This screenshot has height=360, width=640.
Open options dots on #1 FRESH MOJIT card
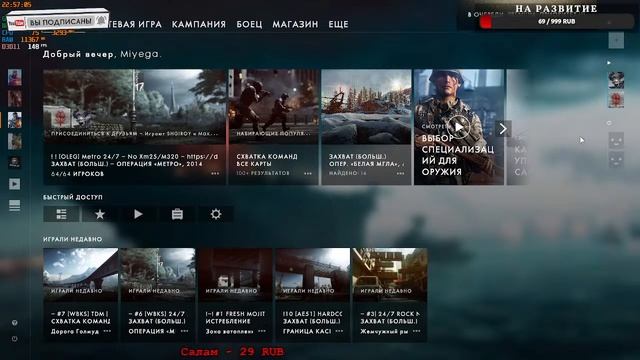pos(262,331)
